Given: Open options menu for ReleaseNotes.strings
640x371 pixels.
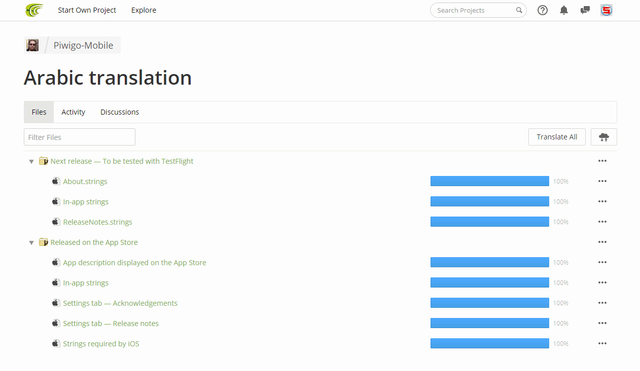Looking at the screenshot, I should click(x=602, y=222).
